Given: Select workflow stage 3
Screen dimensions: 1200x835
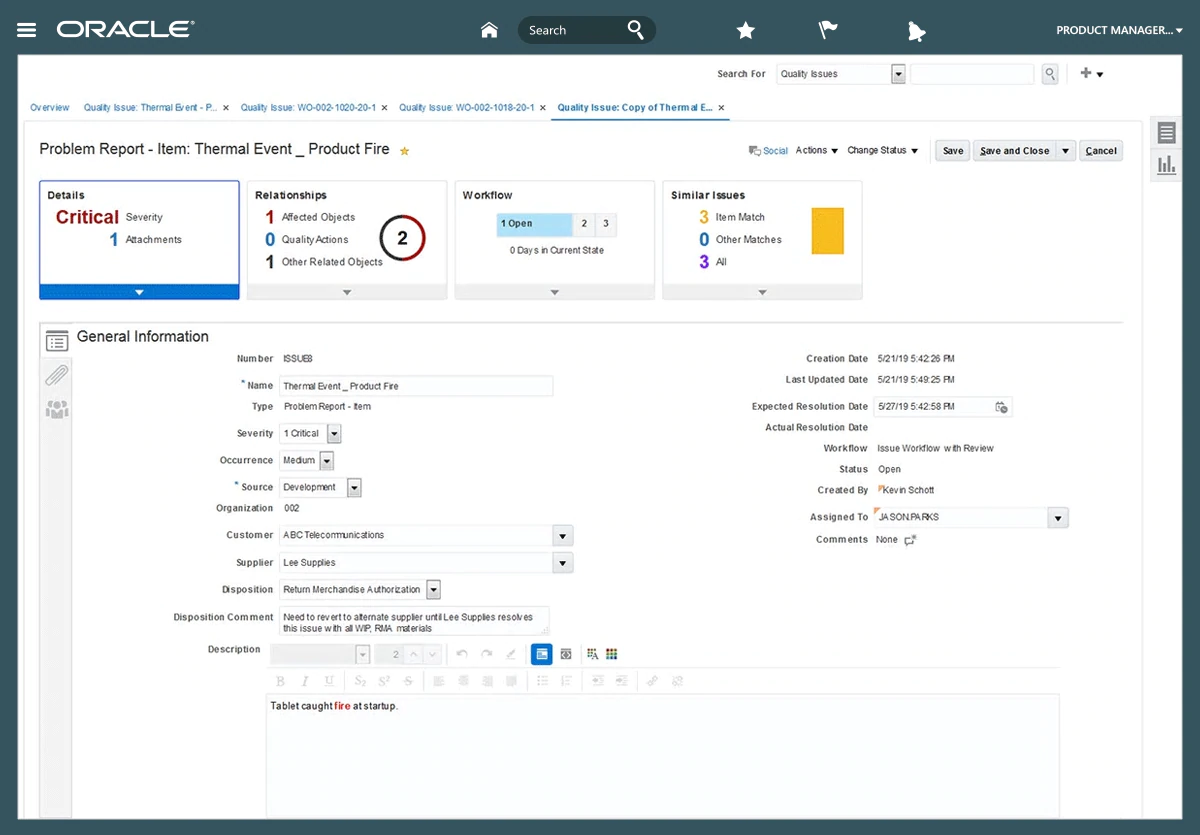Looking at the screenshot, I should [x=605, y=224].
